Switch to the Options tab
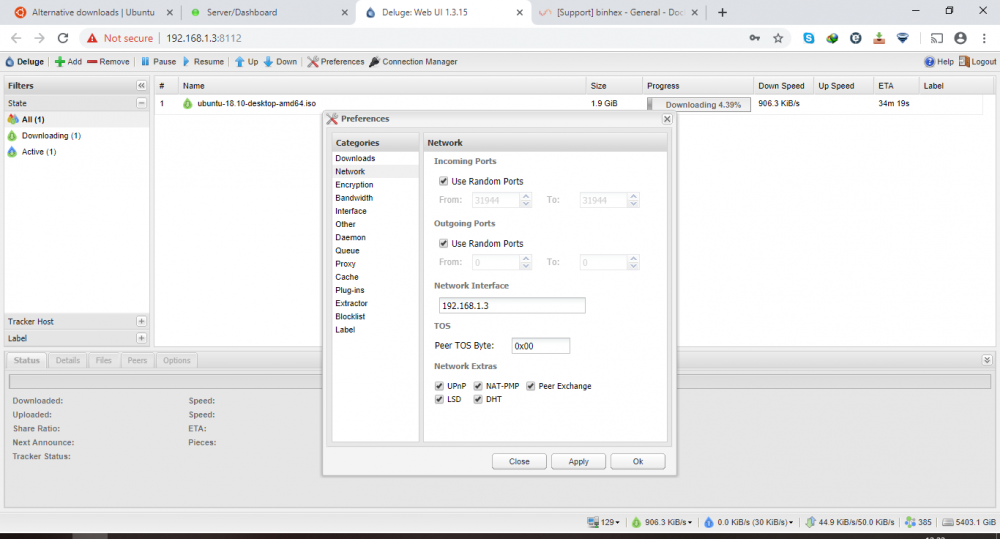This screenshot has height=539, width=1000. [177, 360]
